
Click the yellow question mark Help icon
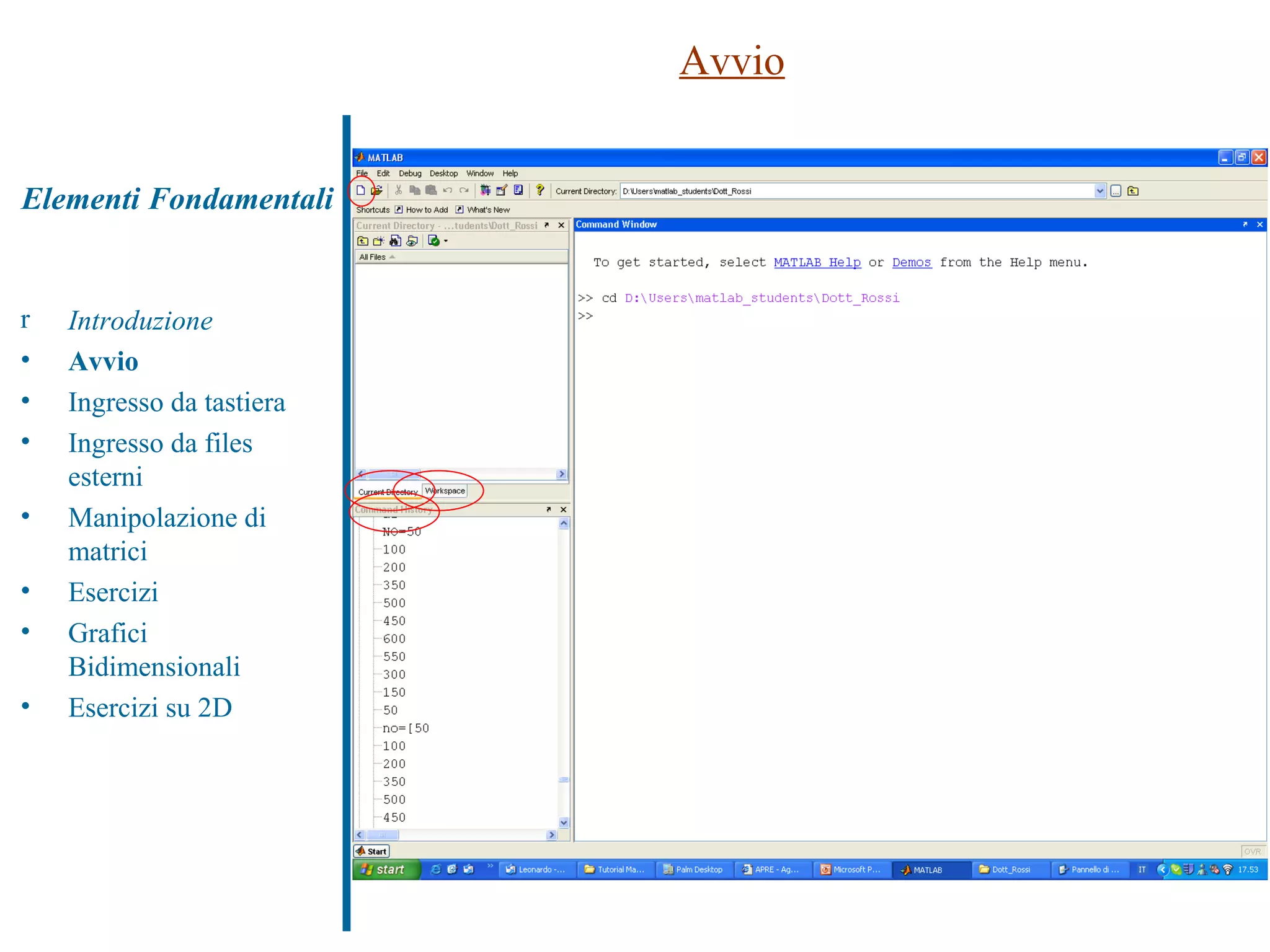coord(540,190)
